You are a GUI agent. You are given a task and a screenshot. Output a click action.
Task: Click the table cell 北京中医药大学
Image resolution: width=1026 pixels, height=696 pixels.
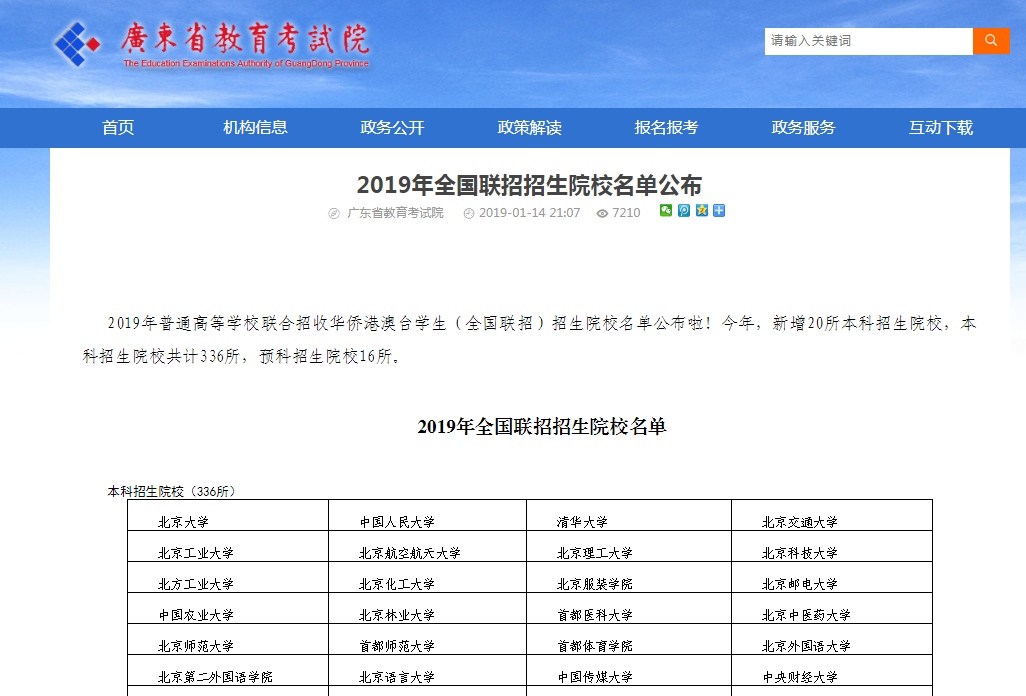pos(832,608)
